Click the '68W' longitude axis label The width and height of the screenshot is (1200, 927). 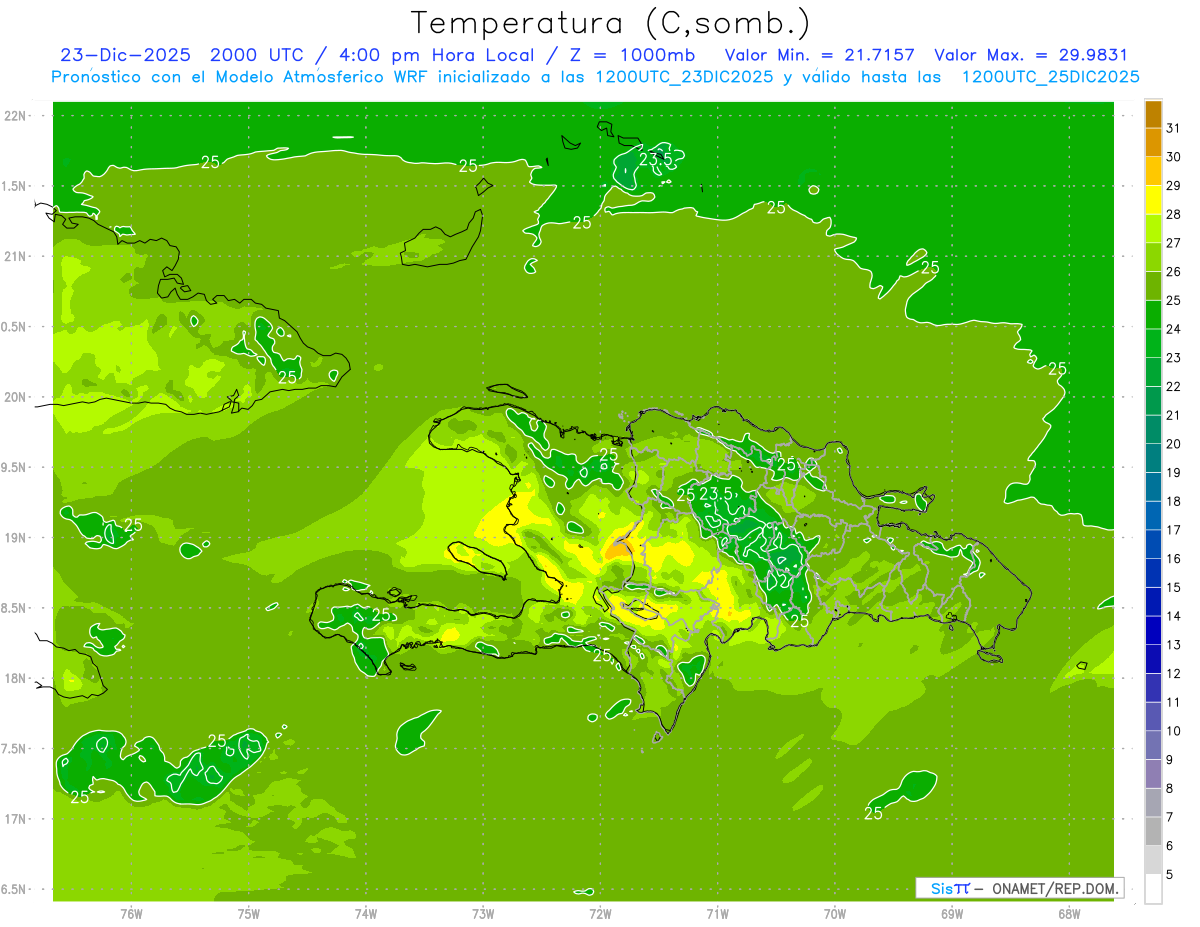pyautogui.click(x=1069, y=913)
